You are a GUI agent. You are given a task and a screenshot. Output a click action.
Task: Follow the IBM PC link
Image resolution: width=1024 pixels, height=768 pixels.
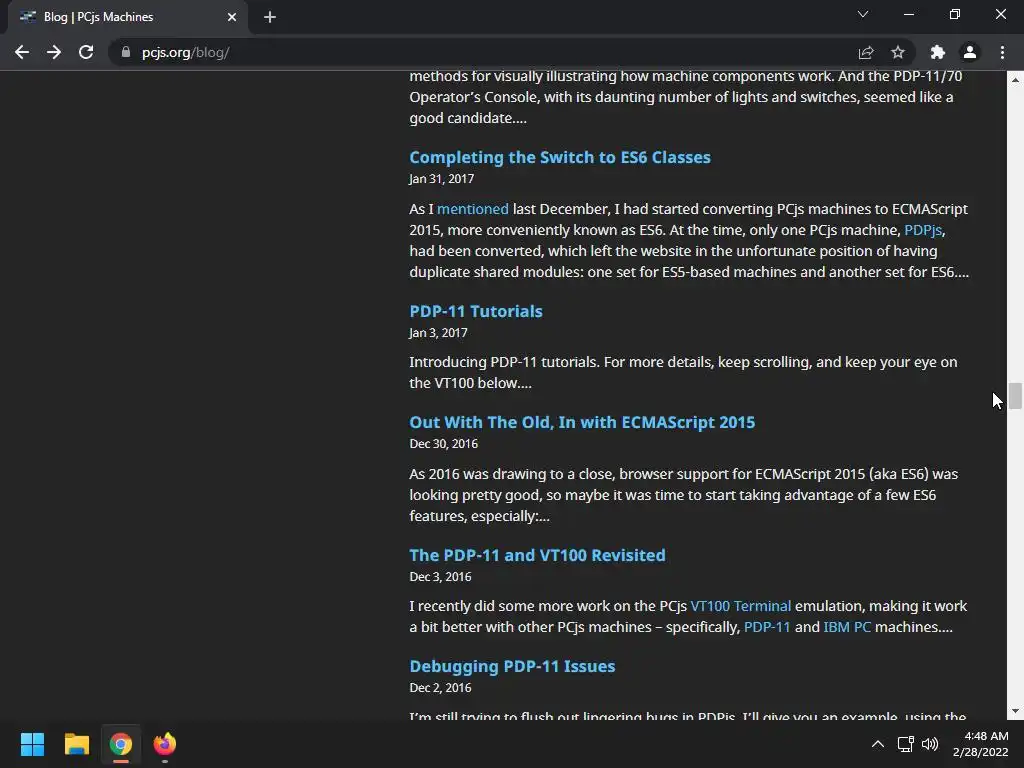coord(846,627)
